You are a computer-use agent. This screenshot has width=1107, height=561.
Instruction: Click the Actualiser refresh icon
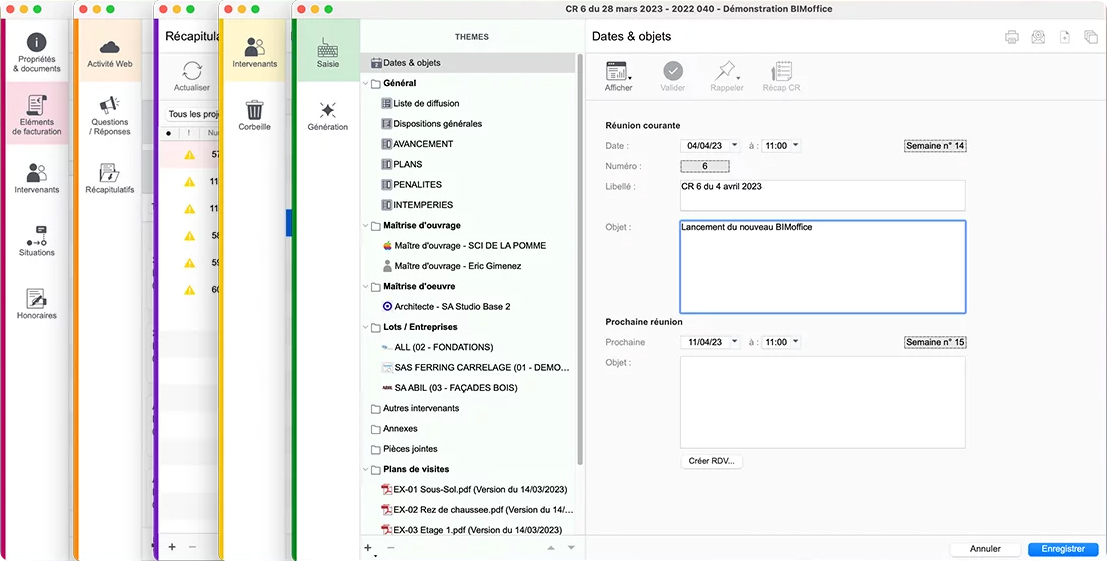tap(192, 71)
